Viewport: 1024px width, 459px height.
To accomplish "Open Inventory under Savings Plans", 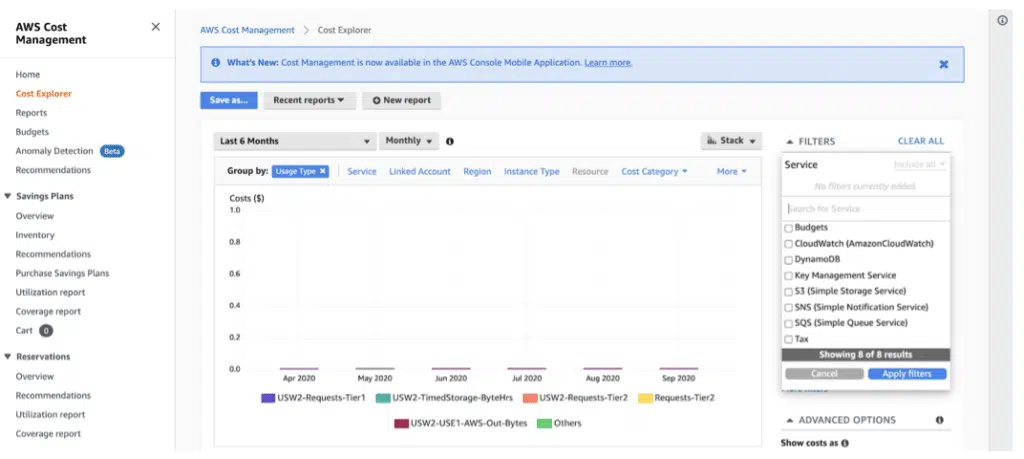I will coord(35,235).
